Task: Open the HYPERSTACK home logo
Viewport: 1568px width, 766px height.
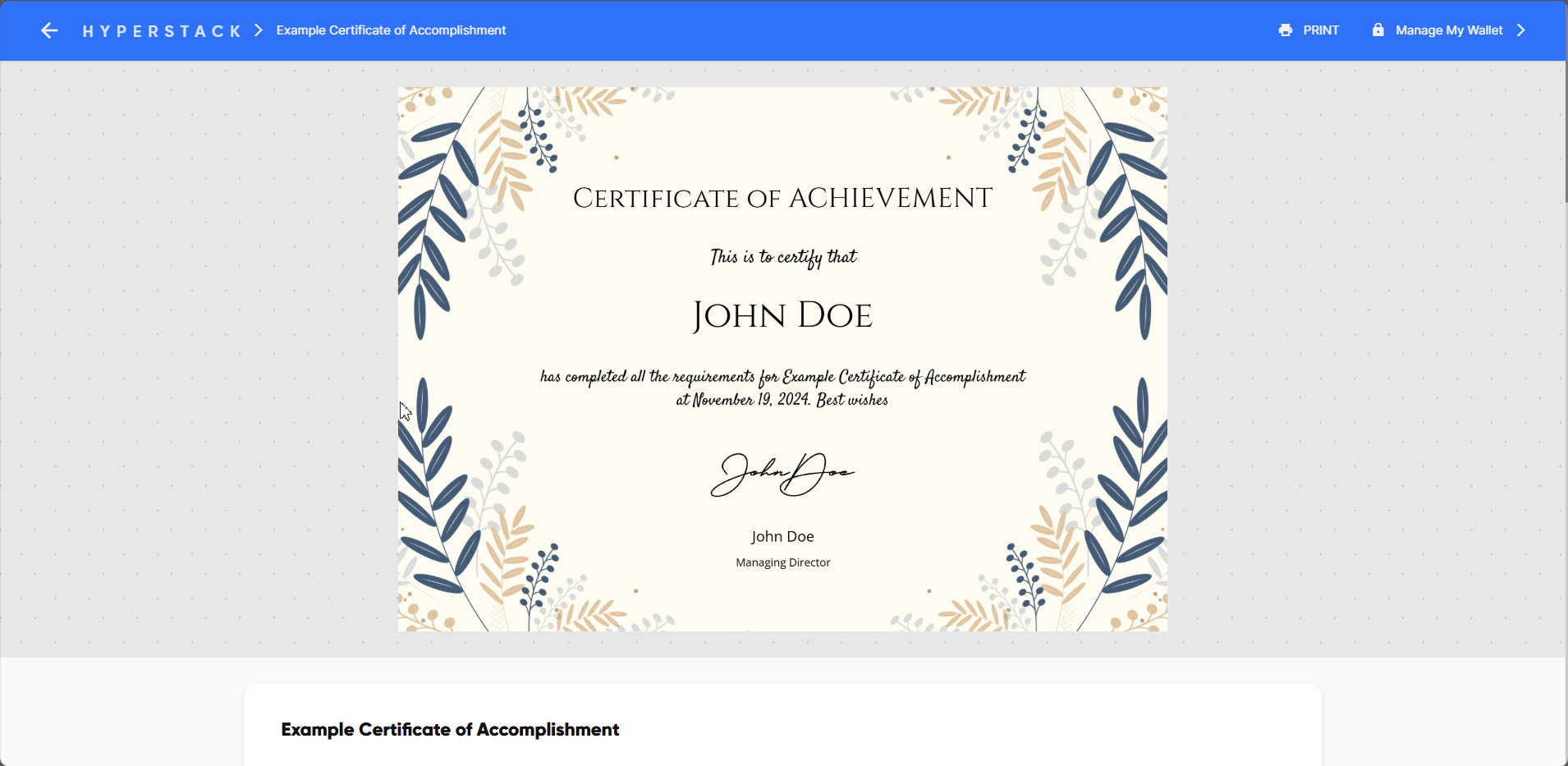Action: click(x=162, y=31)
